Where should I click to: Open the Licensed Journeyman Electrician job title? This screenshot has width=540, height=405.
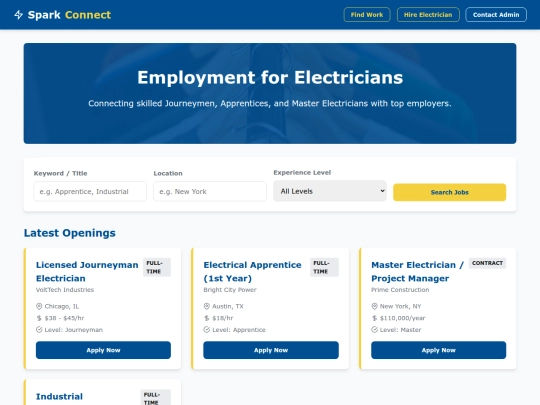point(87,271)
